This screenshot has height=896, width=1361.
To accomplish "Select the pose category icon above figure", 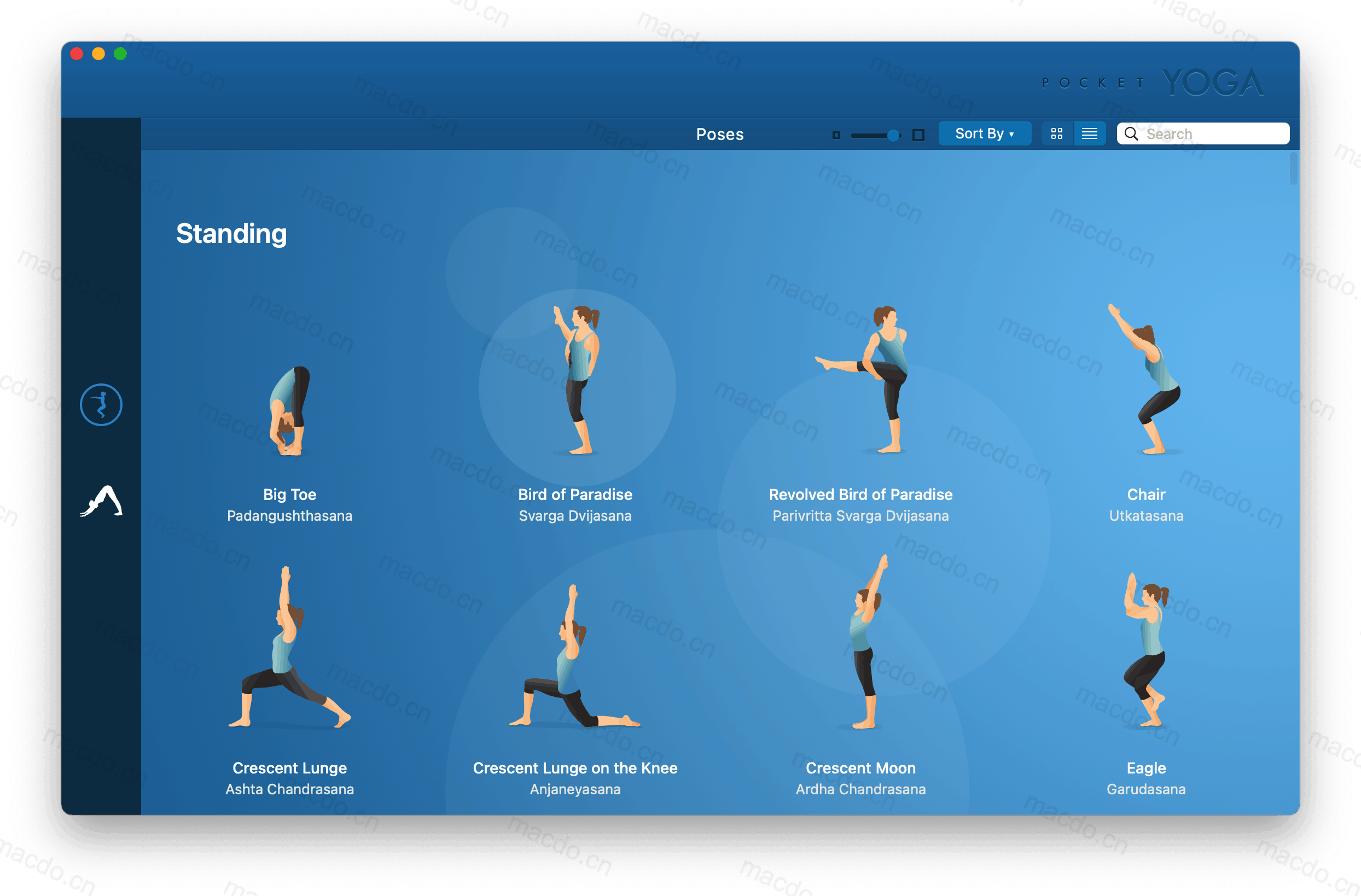I will [x=102, y=404].
